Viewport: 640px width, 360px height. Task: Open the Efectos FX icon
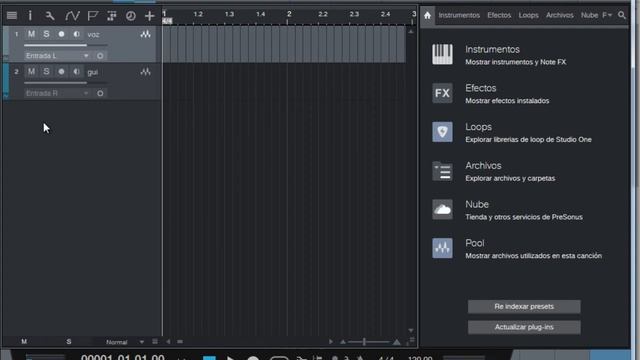(442, 93)
